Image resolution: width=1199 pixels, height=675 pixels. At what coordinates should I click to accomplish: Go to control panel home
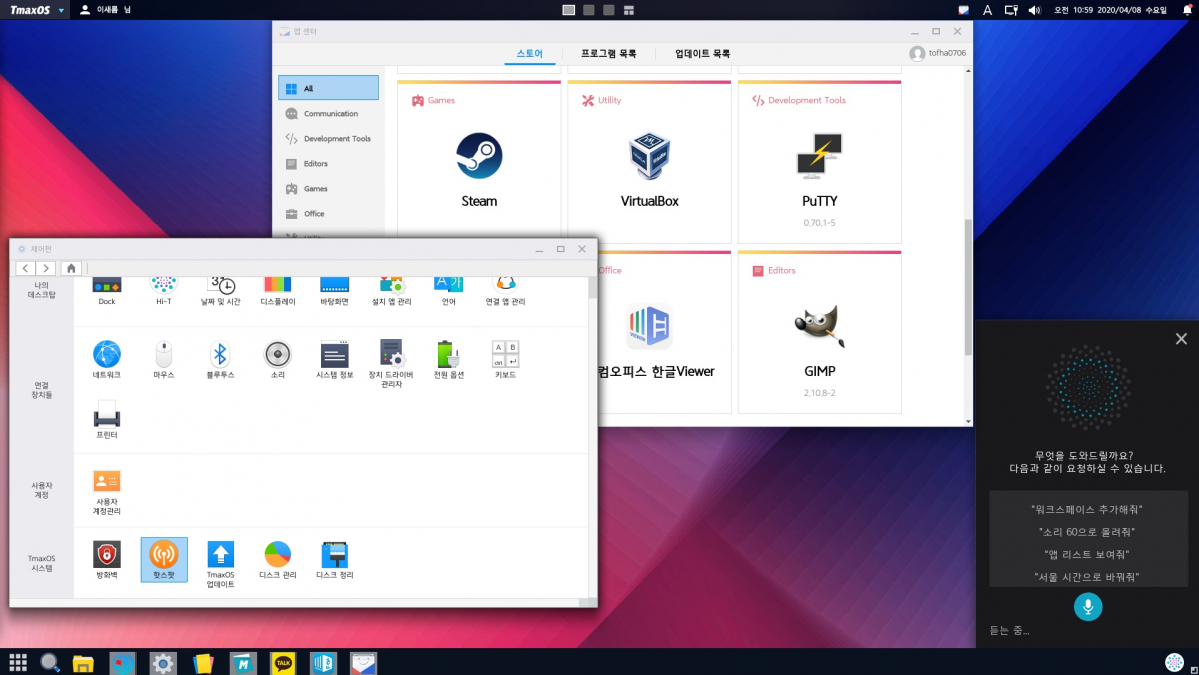click(x=71, y=268)
